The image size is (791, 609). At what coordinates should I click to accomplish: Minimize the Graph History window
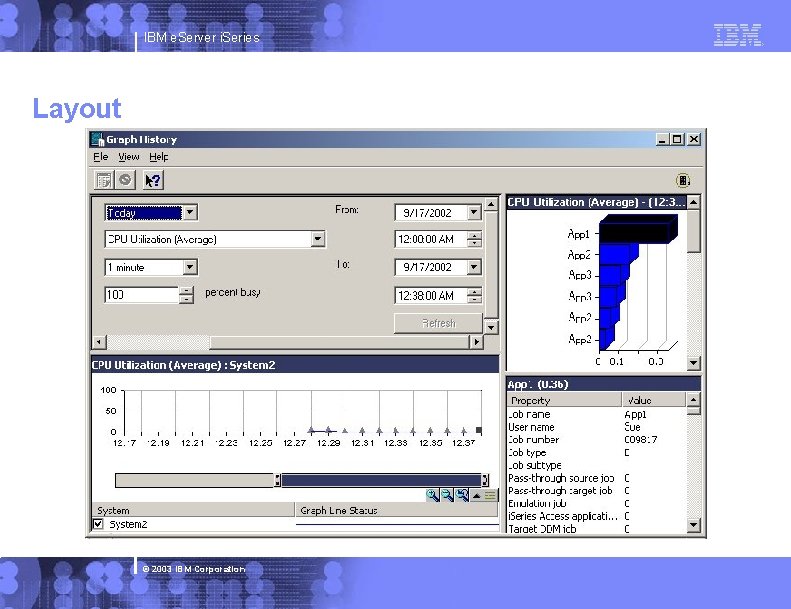(x=663, y=139)
